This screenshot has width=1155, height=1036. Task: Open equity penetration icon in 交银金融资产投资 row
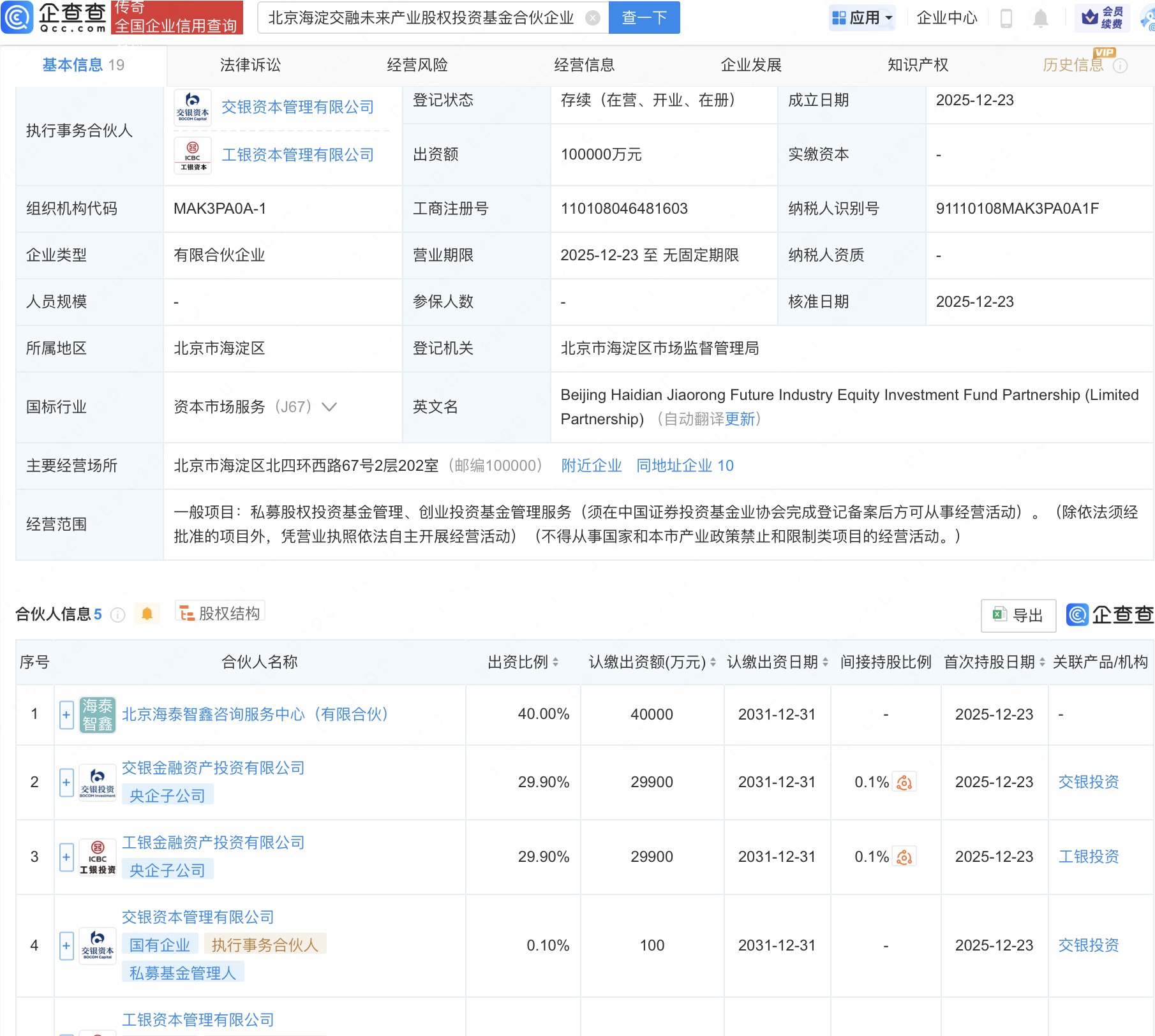[x=905, y=782]
